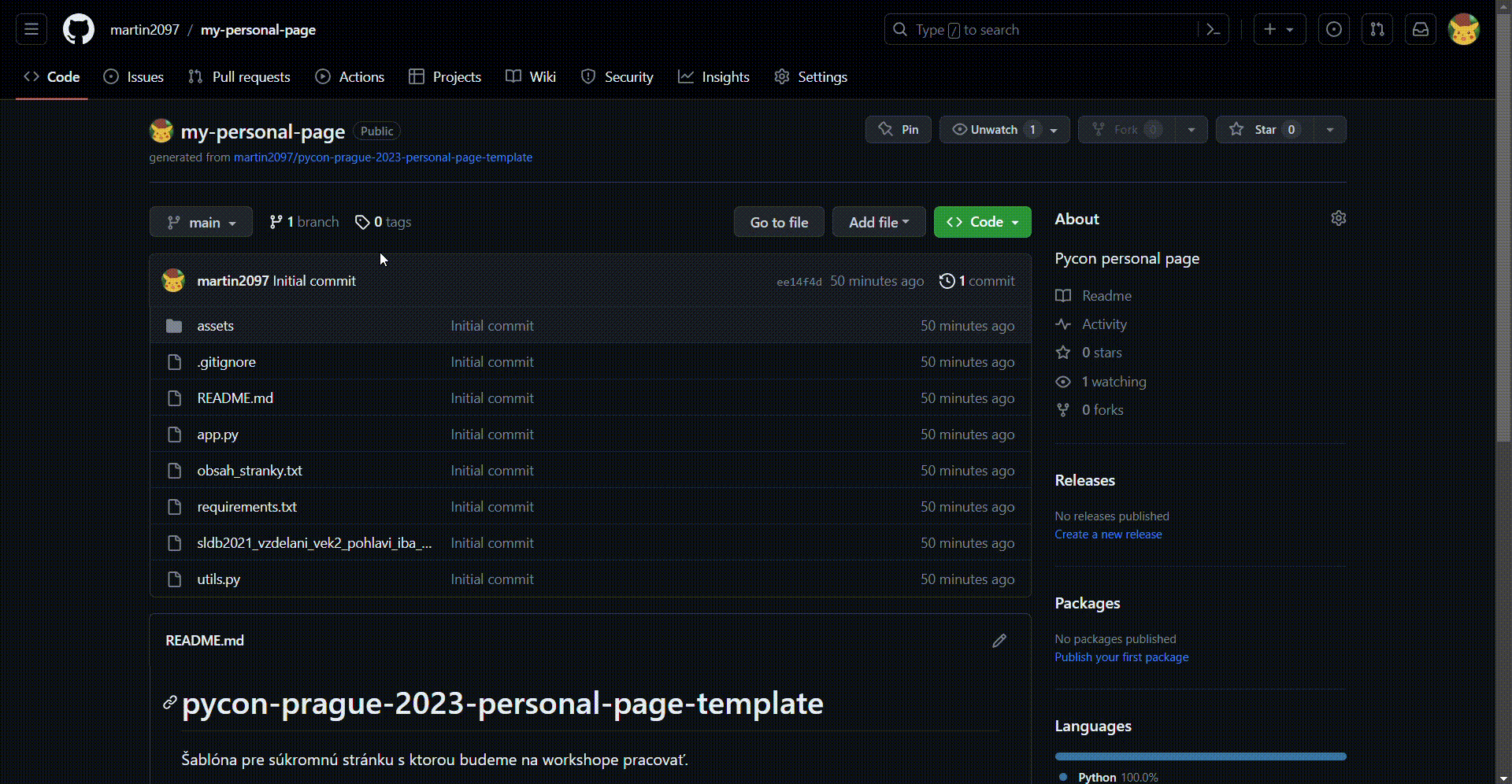Screen dimensions: 1512x784
Task: Open the app.py file
Action: coord(218,435)
